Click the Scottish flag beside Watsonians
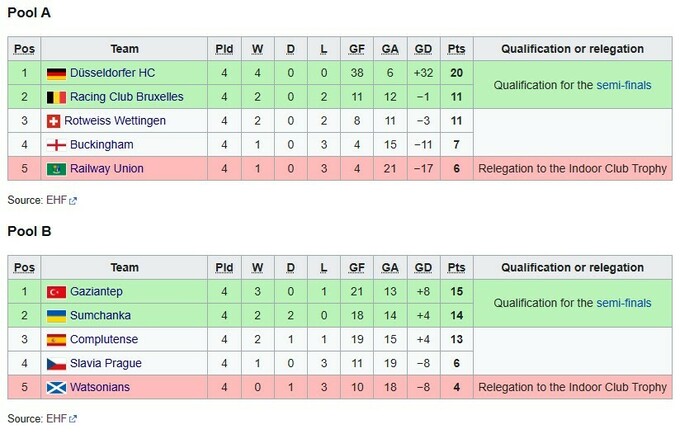Screen dimensions: 680x434 [56, 388]
